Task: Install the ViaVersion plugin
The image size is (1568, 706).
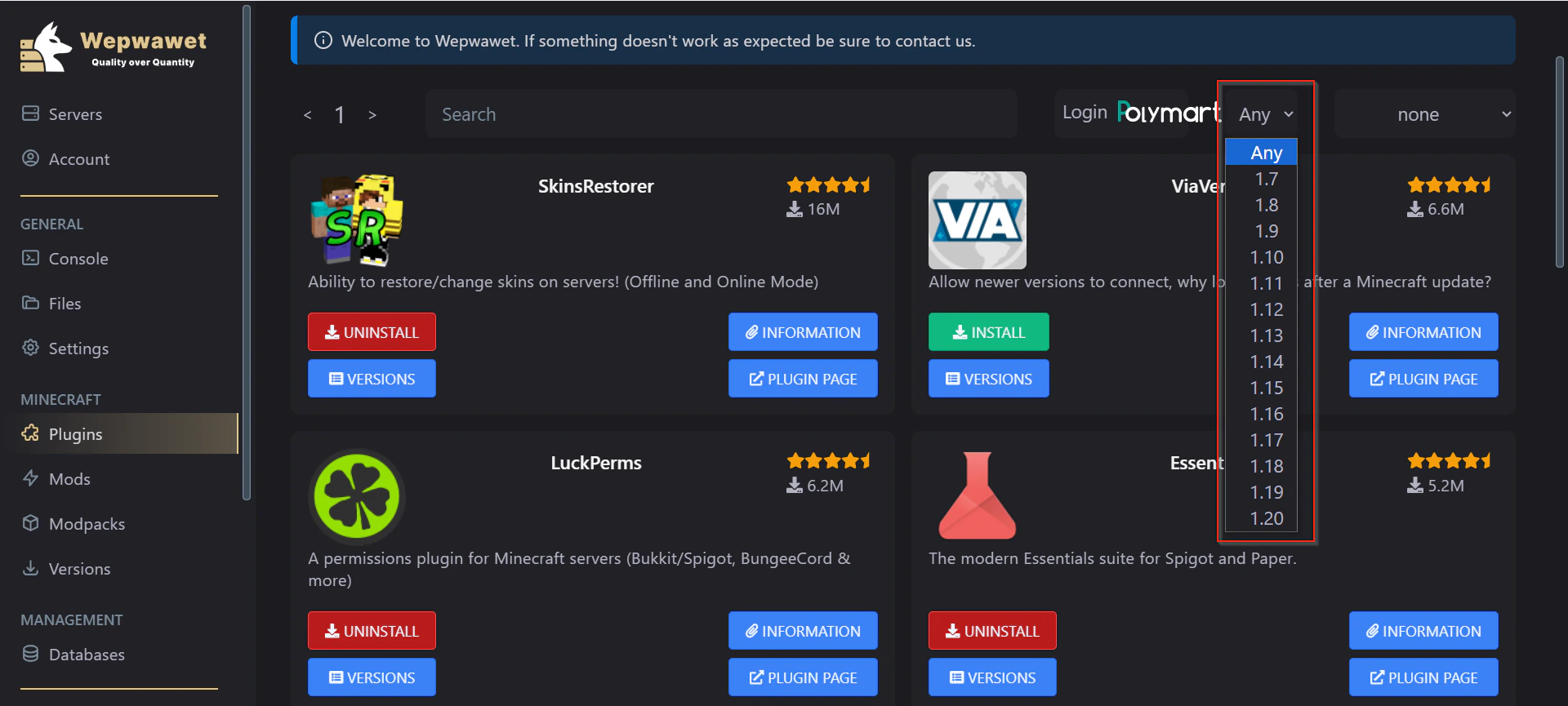Action: click(988, 332)
